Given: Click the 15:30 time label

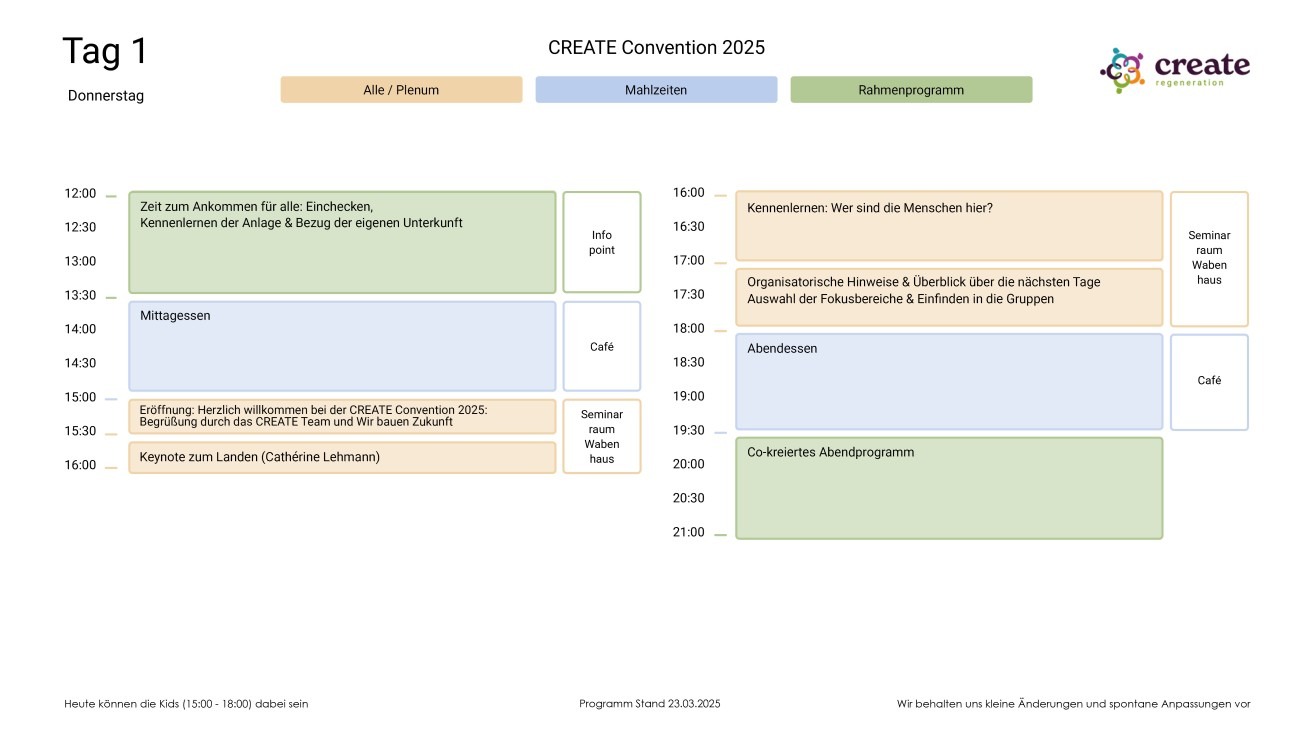Looking at the screenshot, I should pyautogui.click(x=80, y=431).
